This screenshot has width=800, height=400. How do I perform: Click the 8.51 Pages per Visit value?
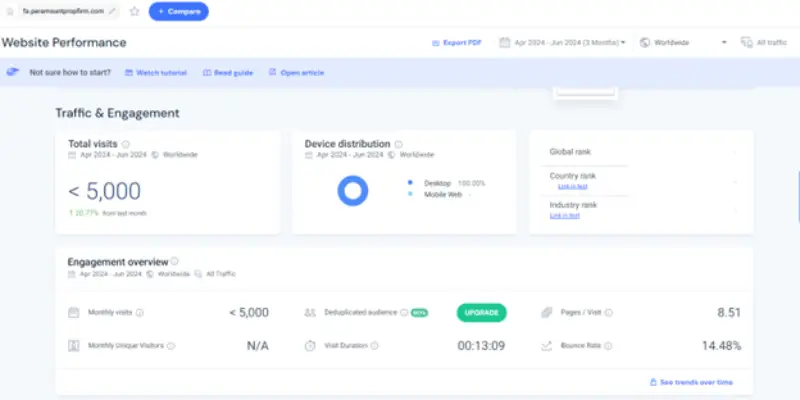click(x=729, y=313)
